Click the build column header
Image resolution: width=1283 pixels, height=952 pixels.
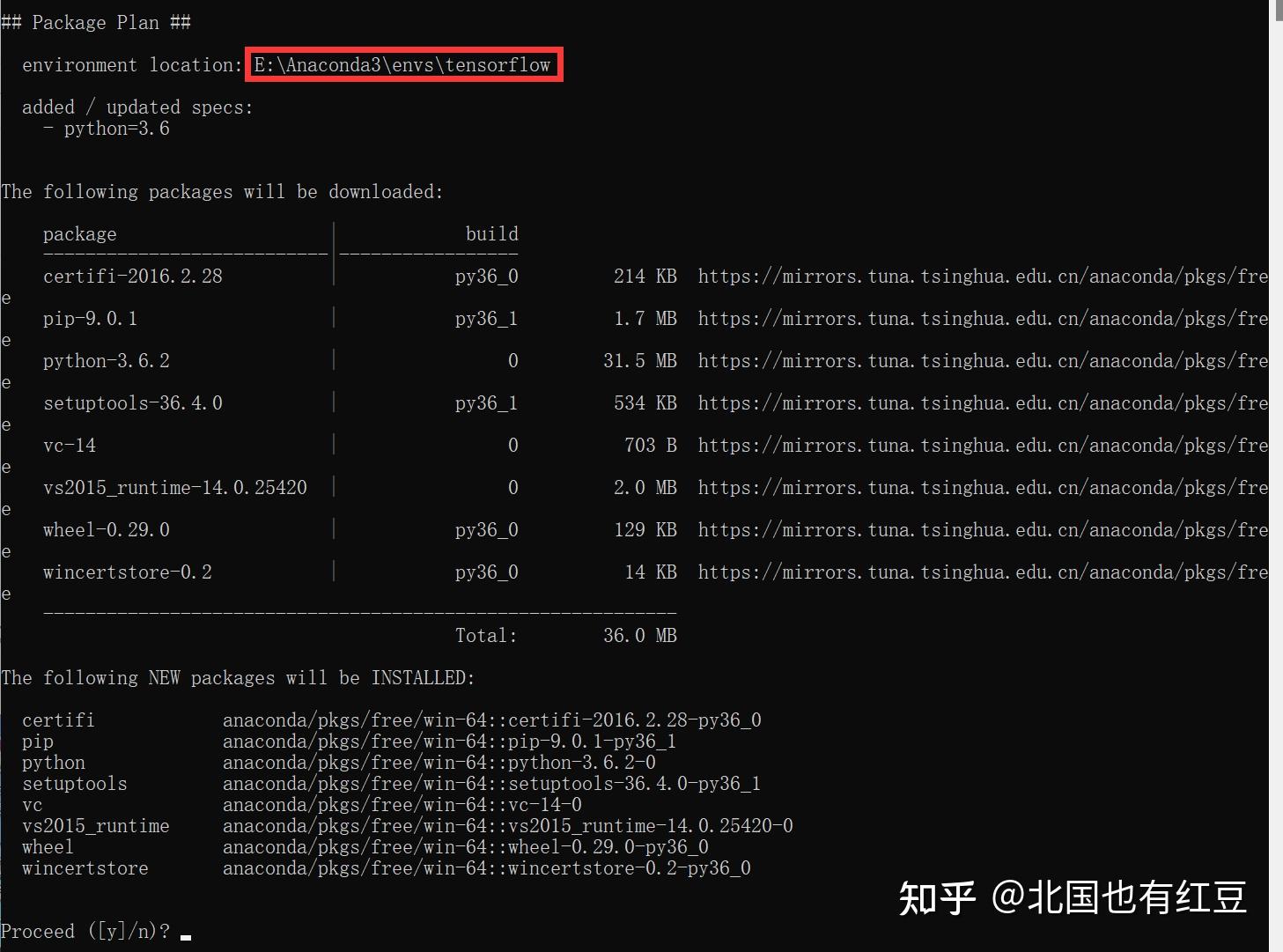(492, 233)
